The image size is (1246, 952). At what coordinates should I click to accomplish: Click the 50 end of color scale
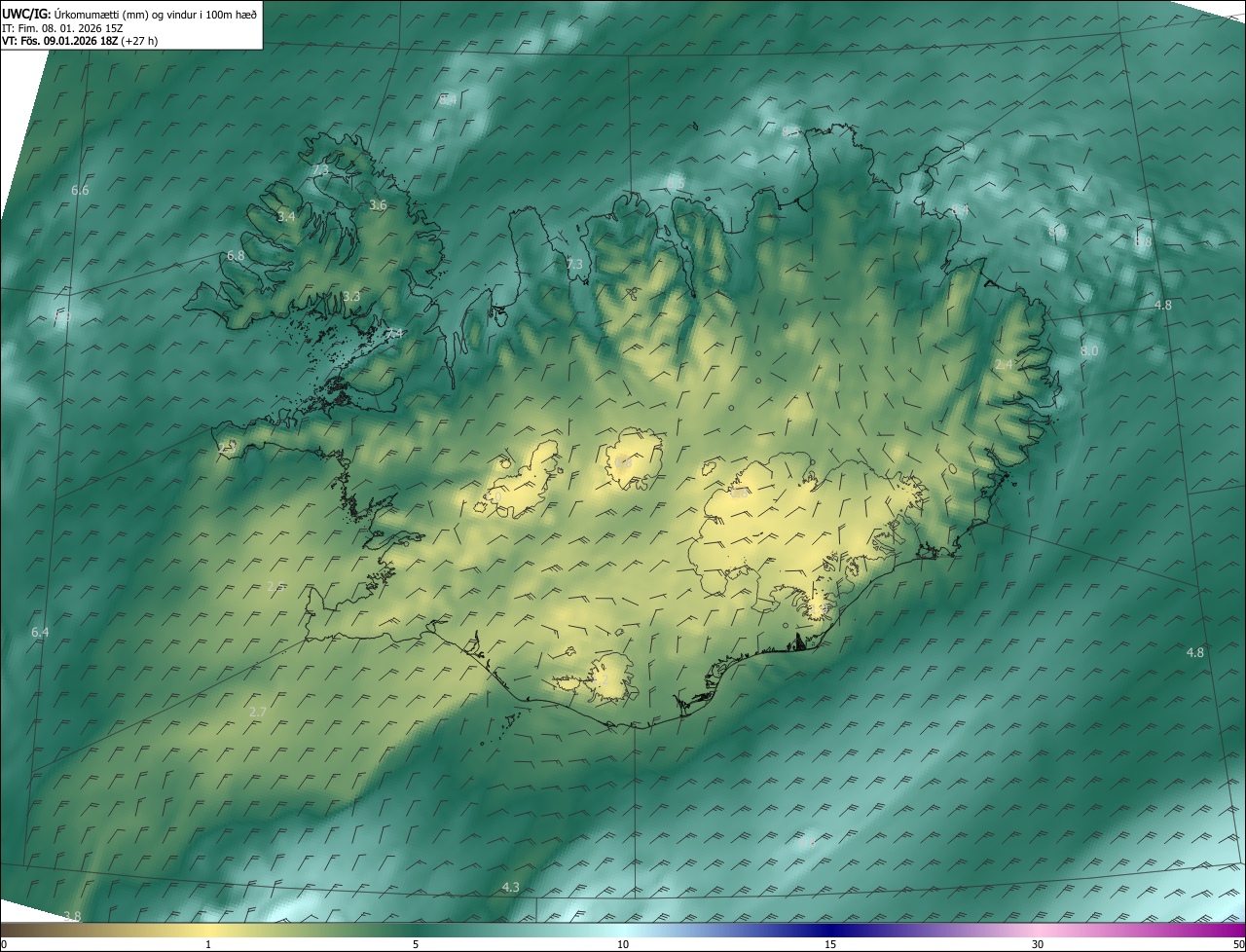point(1237,944)
